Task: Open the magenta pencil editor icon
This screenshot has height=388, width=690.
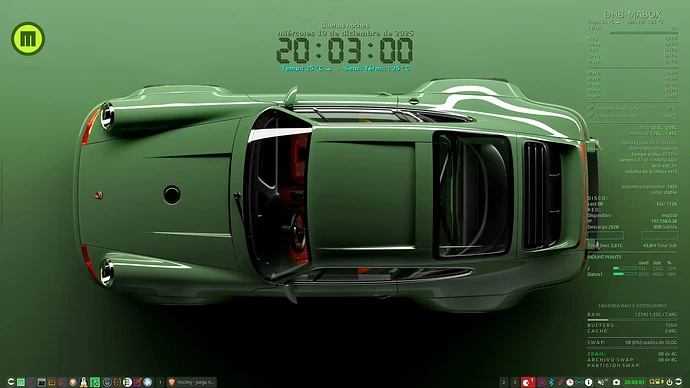Action: 138,382
